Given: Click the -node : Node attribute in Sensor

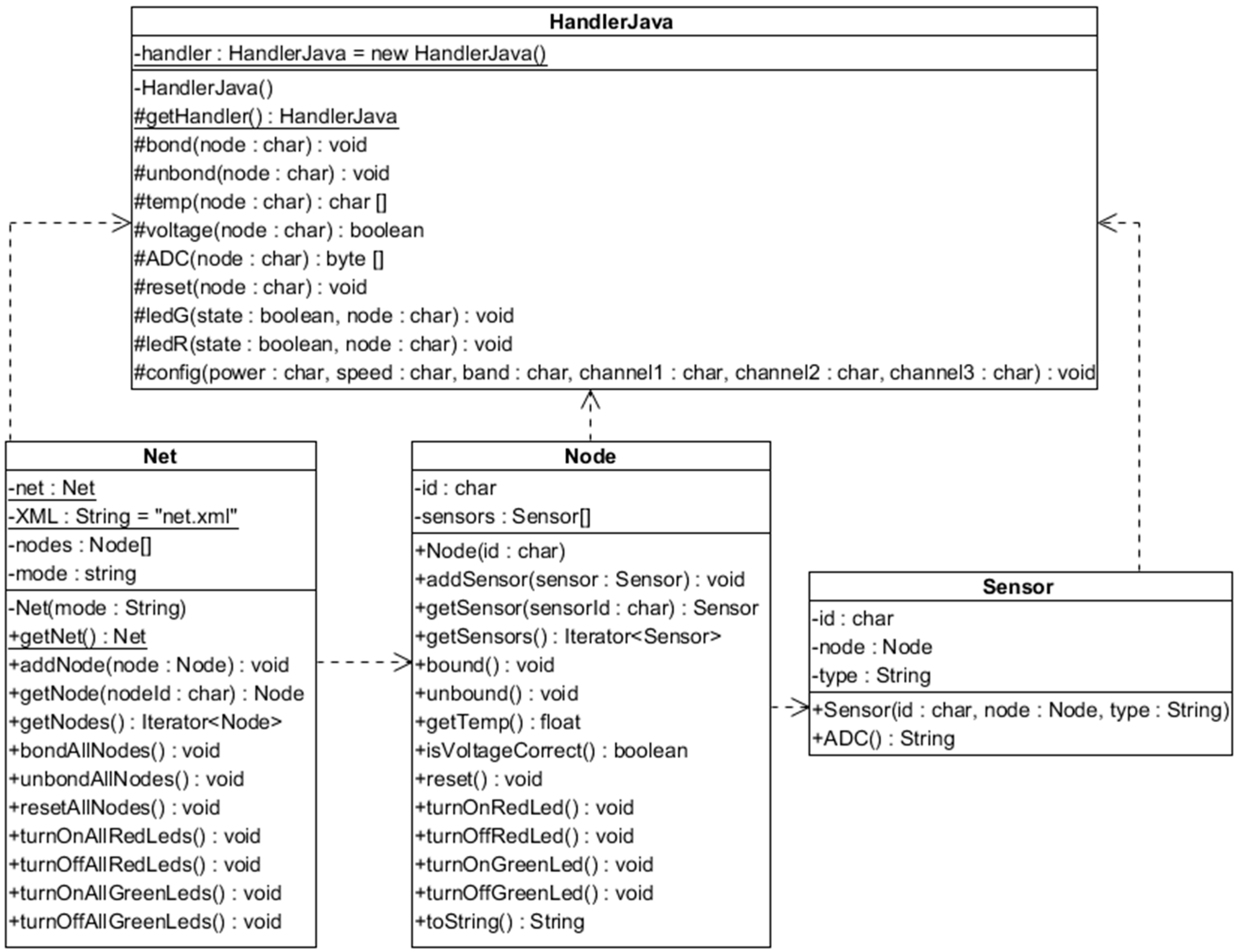Looking at the screenshot, I should (x=872, y=647).
